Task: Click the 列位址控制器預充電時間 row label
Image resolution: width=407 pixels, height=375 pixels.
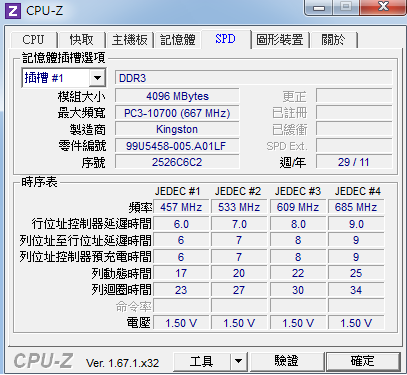Action: click(85, 257)
